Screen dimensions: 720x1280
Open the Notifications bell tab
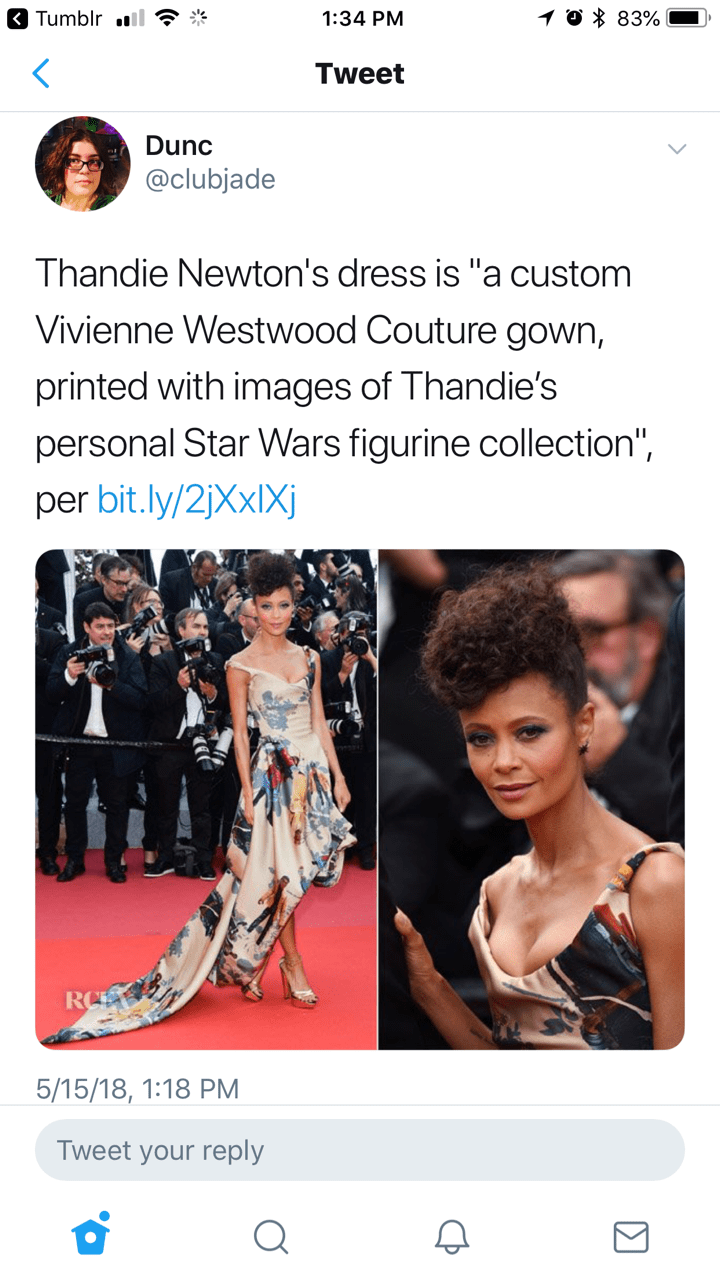450,1237
